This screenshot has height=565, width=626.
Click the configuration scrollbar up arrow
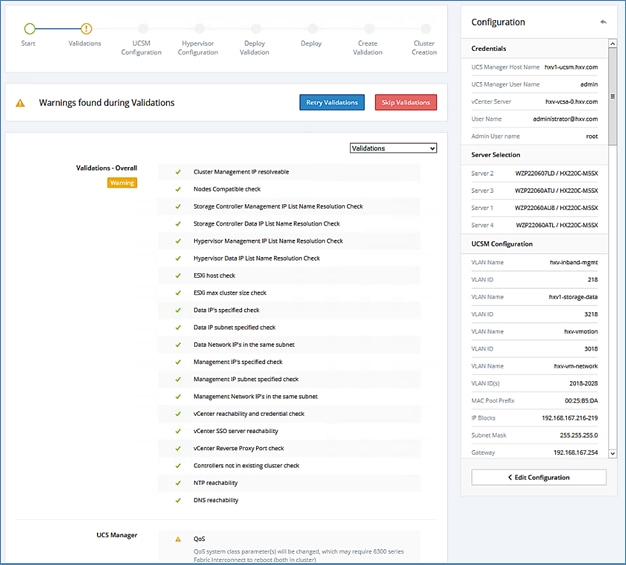612,43
